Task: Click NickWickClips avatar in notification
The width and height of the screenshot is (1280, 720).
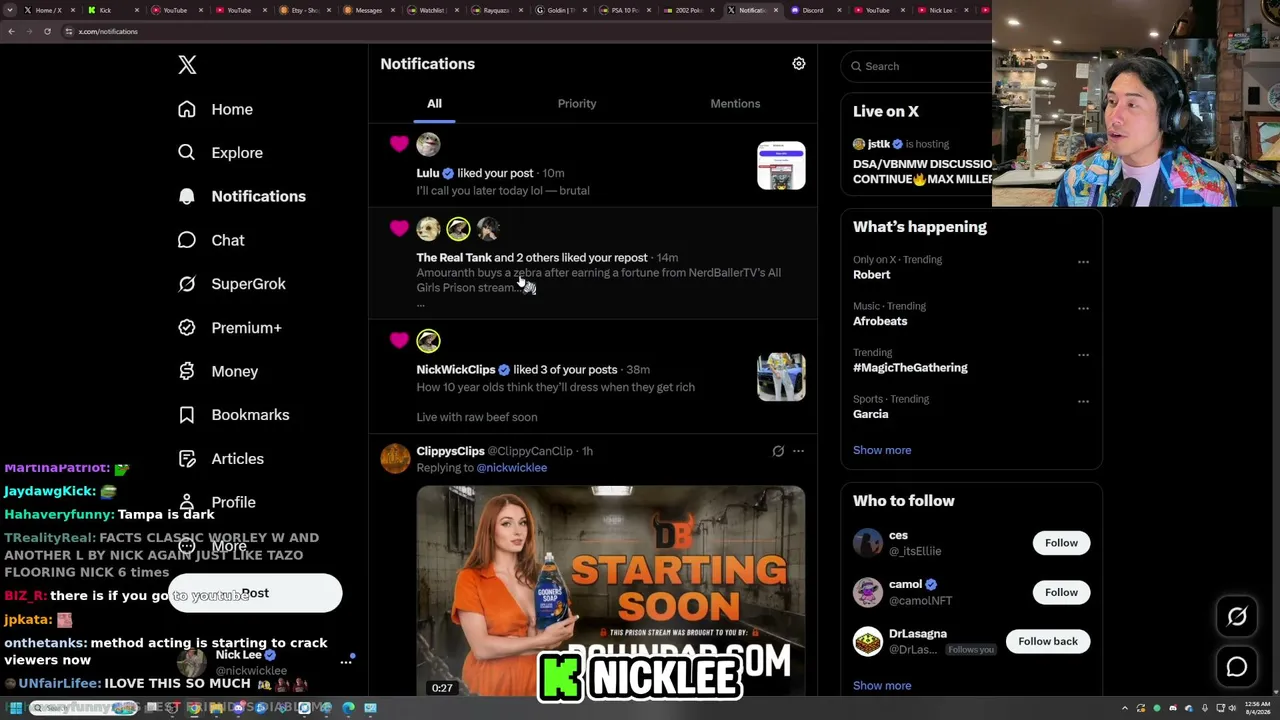Action: 428,341
